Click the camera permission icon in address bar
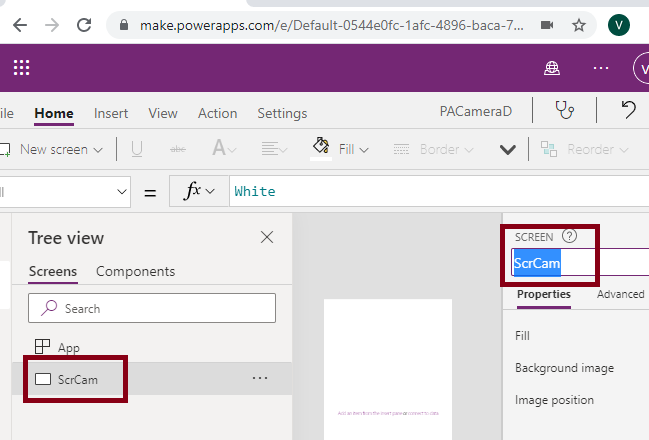The image size is (649, 440). pos(547,25)
